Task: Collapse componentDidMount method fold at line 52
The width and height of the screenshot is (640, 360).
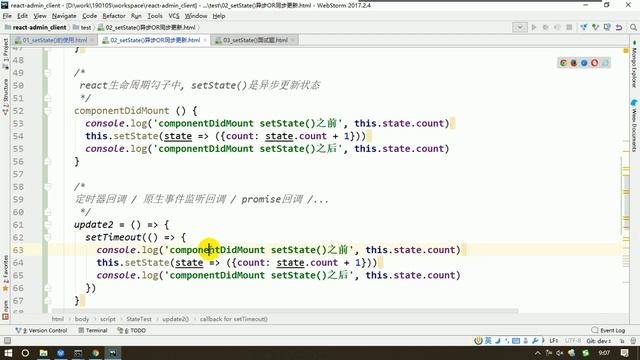Action: 47,111
